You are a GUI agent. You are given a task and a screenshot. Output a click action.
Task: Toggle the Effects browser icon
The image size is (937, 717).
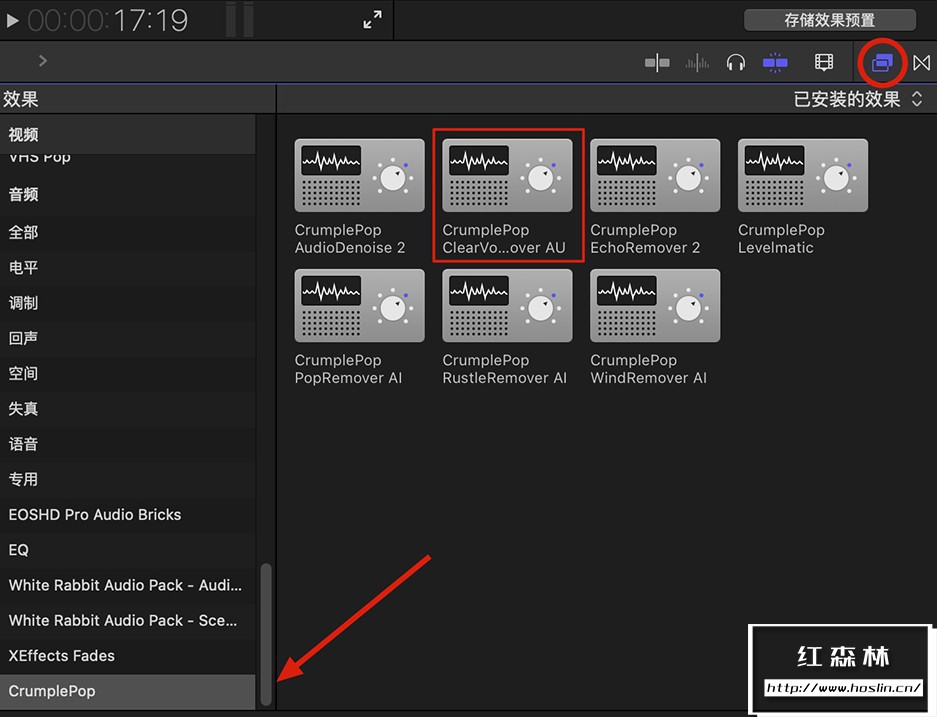click(882, 62)
